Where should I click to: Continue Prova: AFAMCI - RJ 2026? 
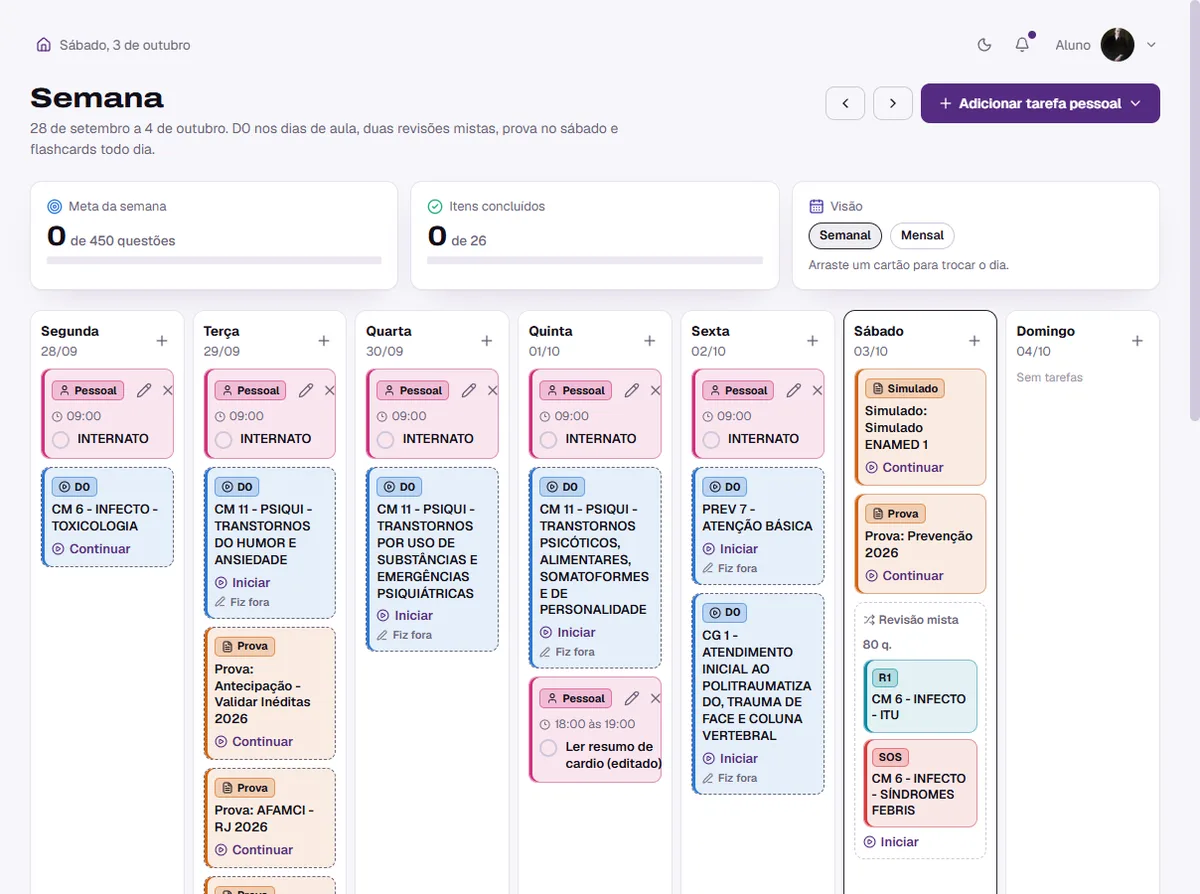pos(253,850)
